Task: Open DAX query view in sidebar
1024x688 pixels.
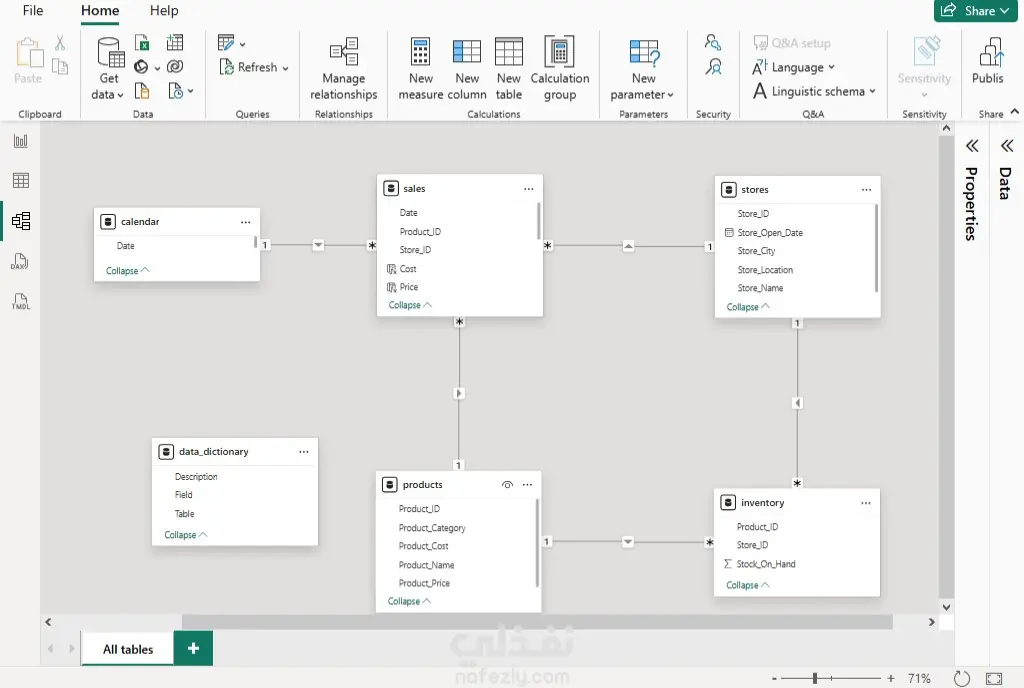Action: click(x=20, y=262)
